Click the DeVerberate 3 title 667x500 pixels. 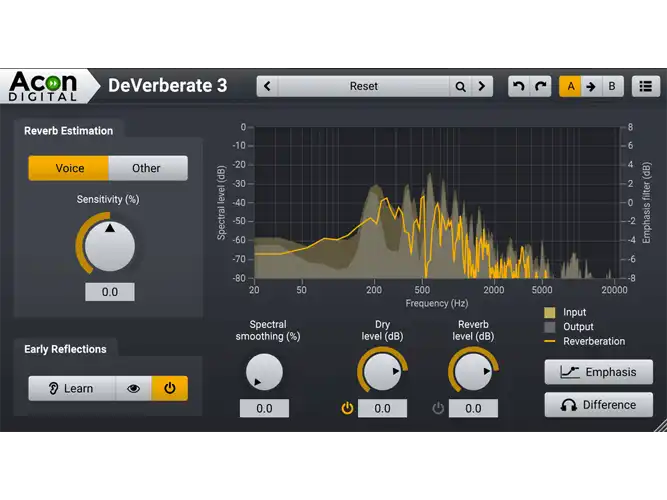pyautogui.click(x=168, y=86)
